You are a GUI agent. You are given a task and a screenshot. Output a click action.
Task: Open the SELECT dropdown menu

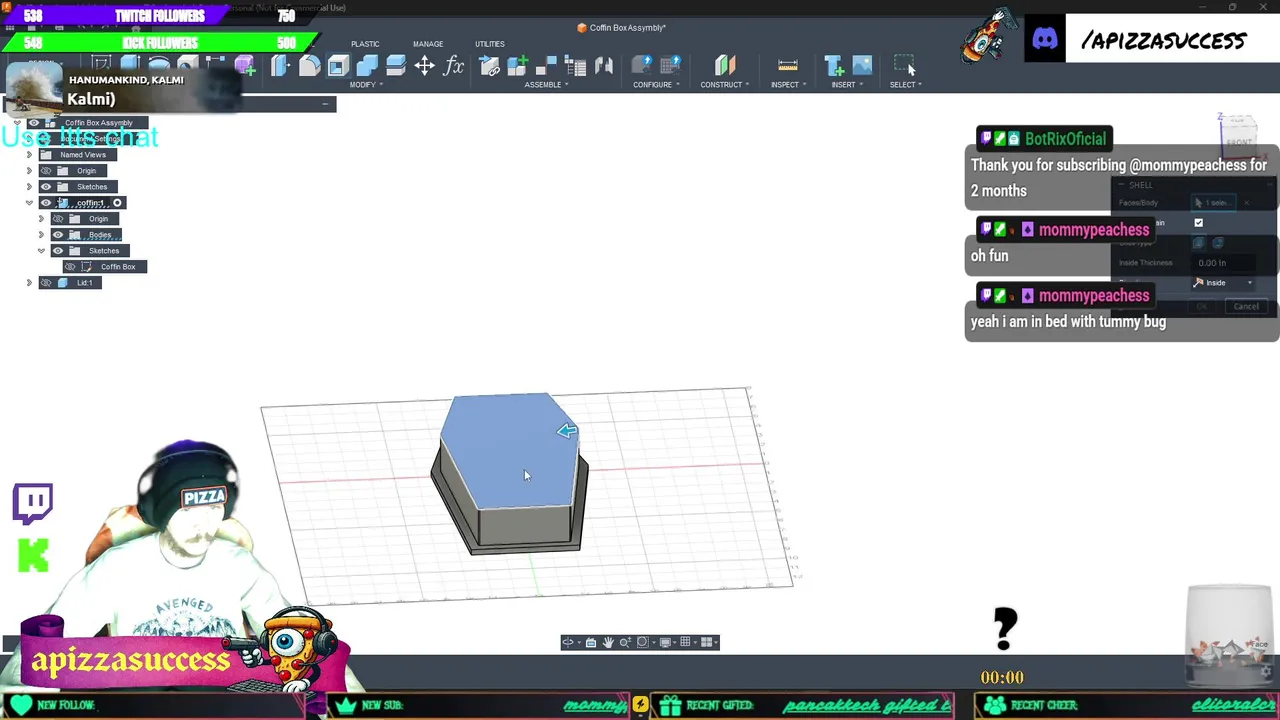tap(905, 85)
